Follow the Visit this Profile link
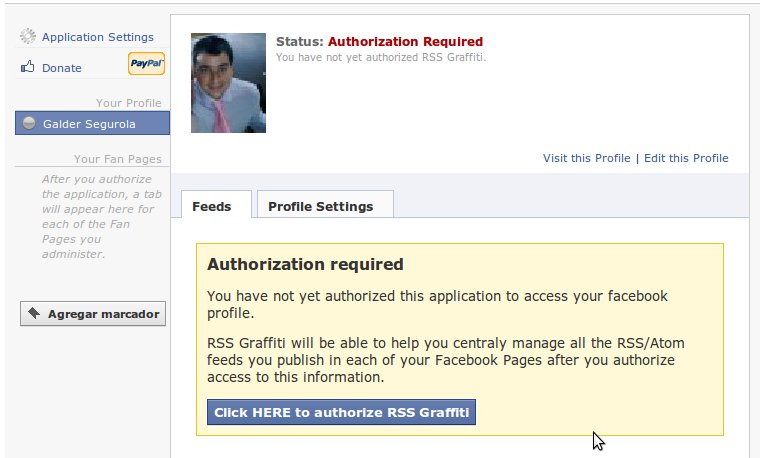Screen dimensions: 760x458 tap(586, 158)
